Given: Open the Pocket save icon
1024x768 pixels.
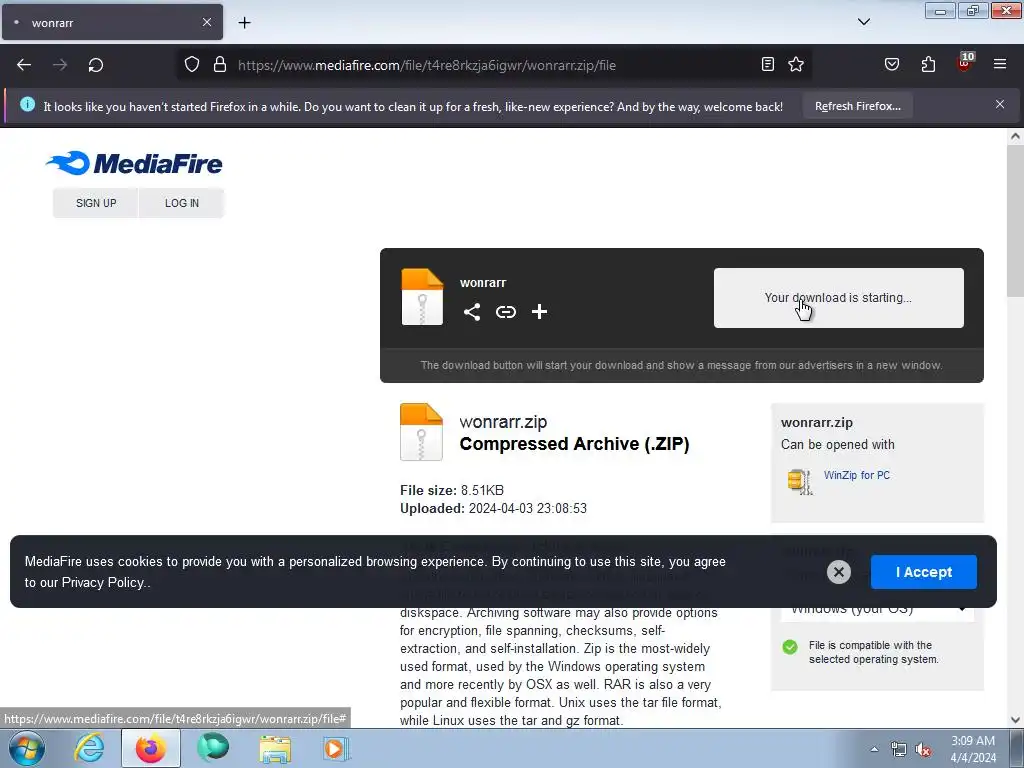Looking at the screenshot, I should click(892, 64).
